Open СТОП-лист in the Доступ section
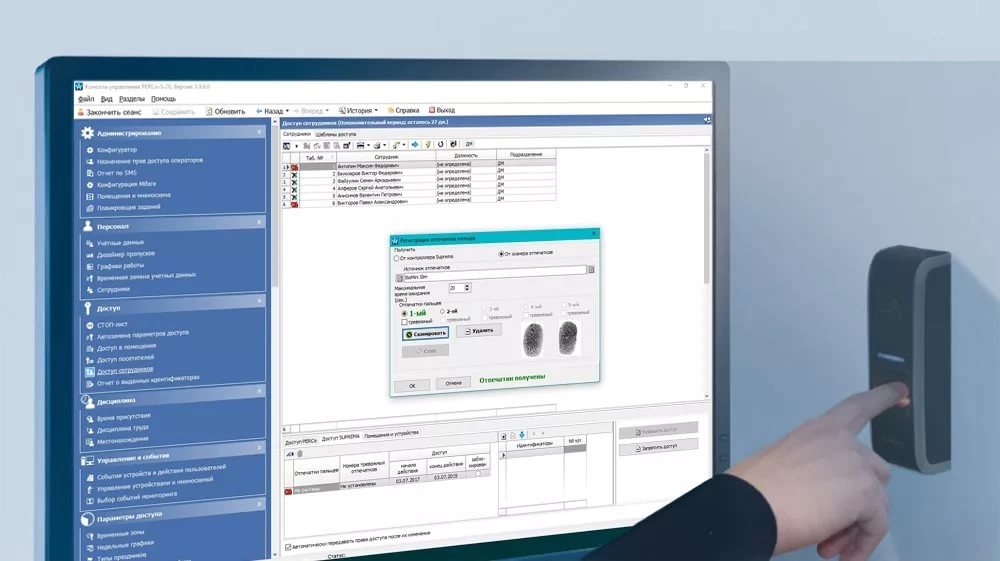This screenshot has height=561, width=1000. (x=112, y=324)
